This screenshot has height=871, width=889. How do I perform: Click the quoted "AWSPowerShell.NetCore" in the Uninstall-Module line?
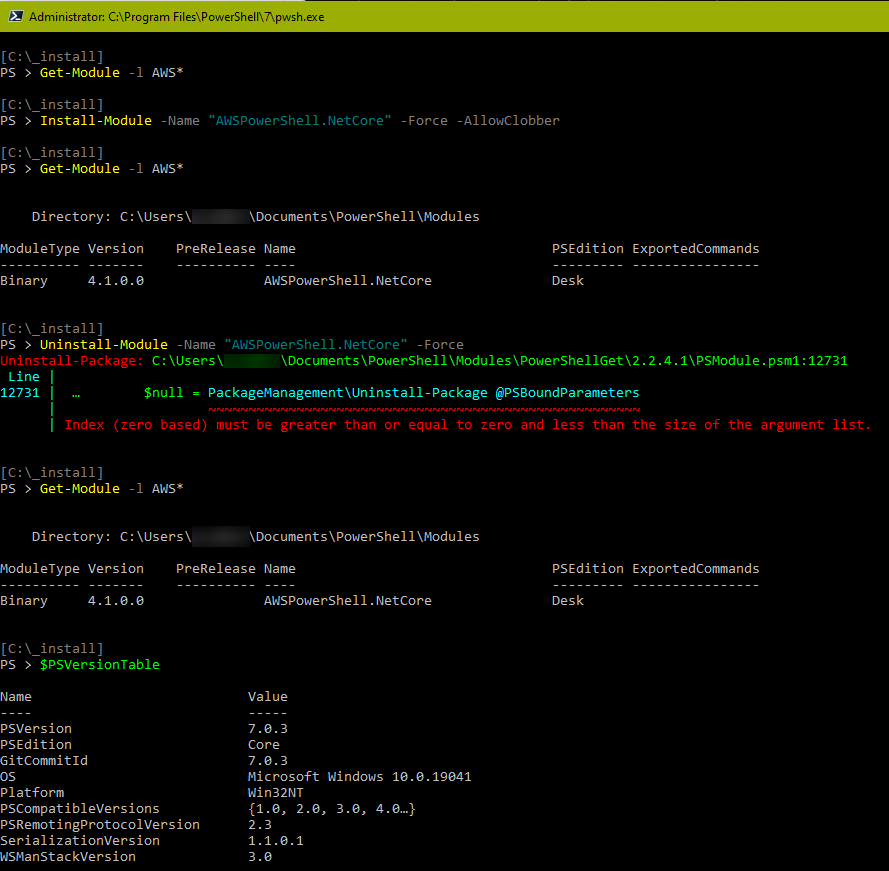coord(316,345)
